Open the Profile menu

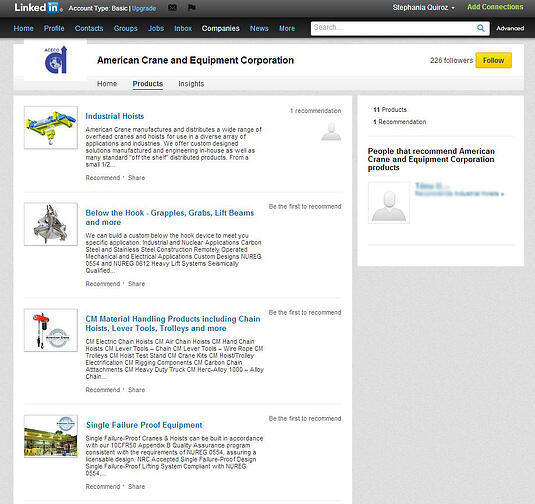(54, 28)
